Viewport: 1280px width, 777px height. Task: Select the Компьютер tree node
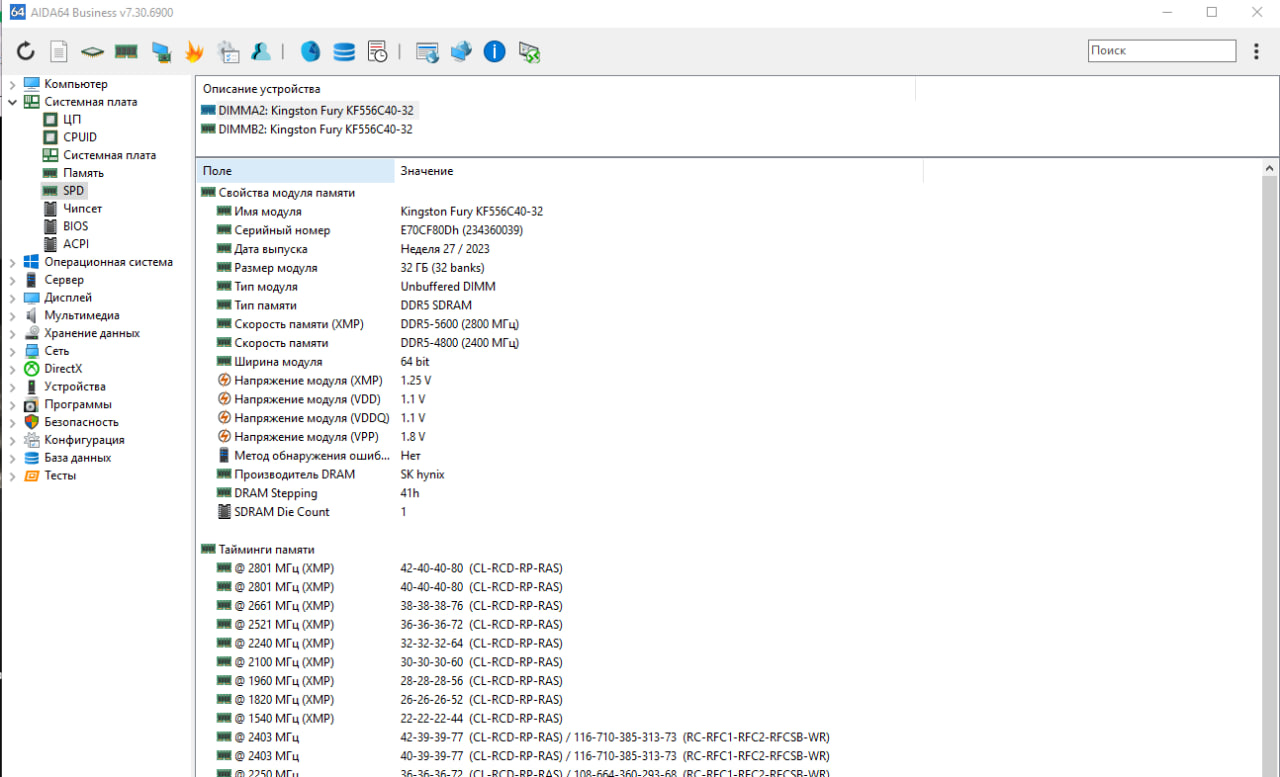pos(76,84)
